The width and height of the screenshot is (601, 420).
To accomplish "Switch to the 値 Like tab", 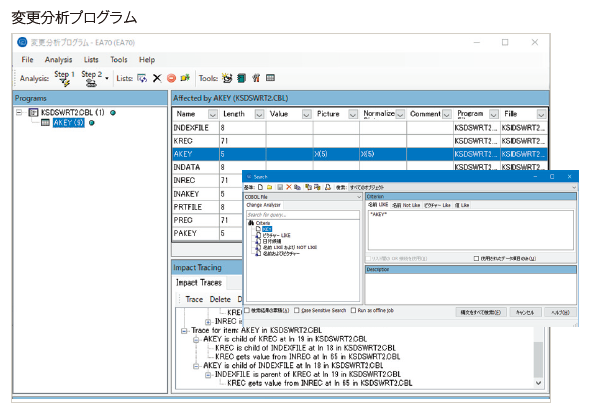I will [x=462, y=205].
